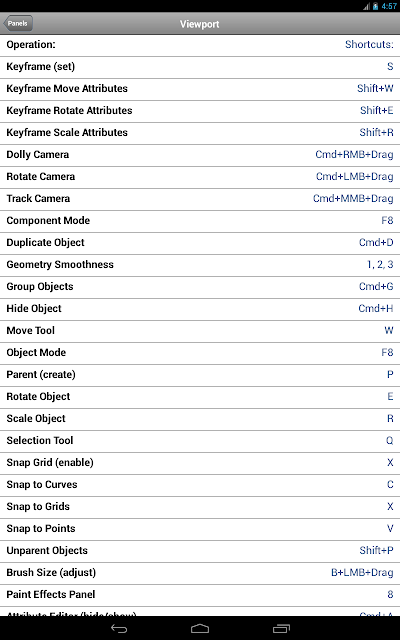Tap the Android home navigation icon

coord(200,629)
